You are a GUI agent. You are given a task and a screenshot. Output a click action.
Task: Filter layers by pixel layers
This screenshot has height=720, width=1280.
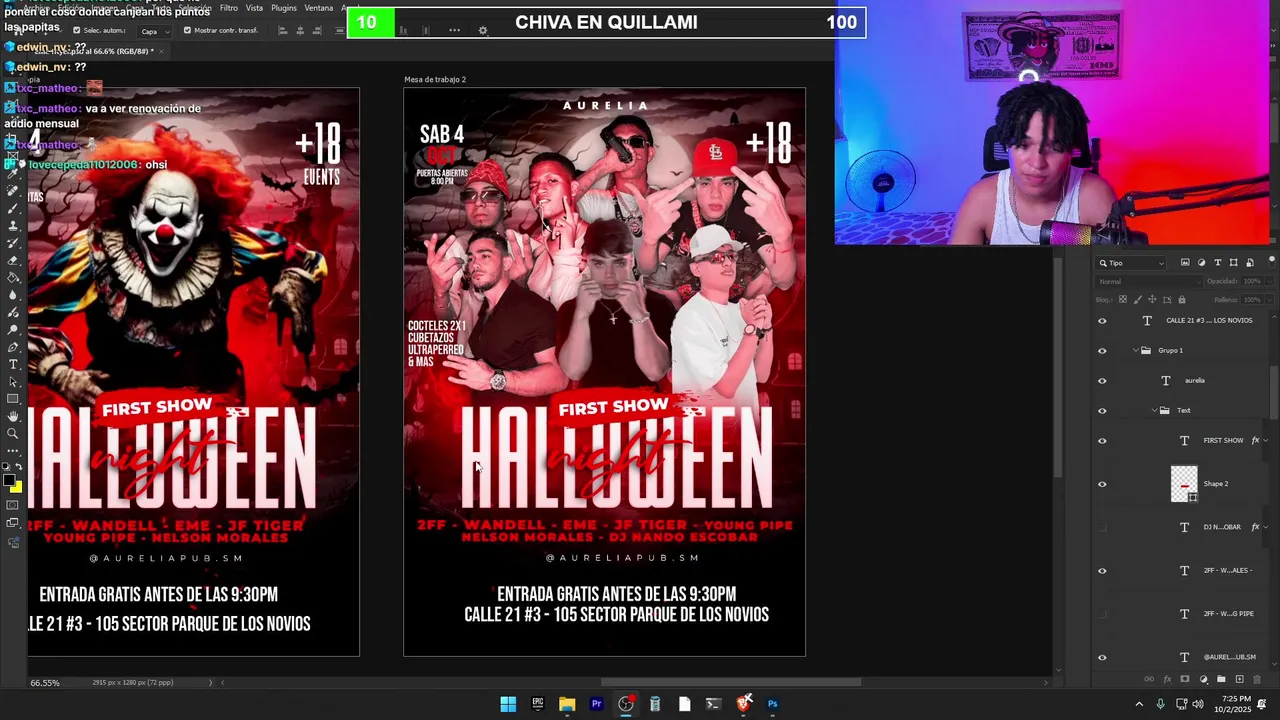click(x=1185, y=263)
